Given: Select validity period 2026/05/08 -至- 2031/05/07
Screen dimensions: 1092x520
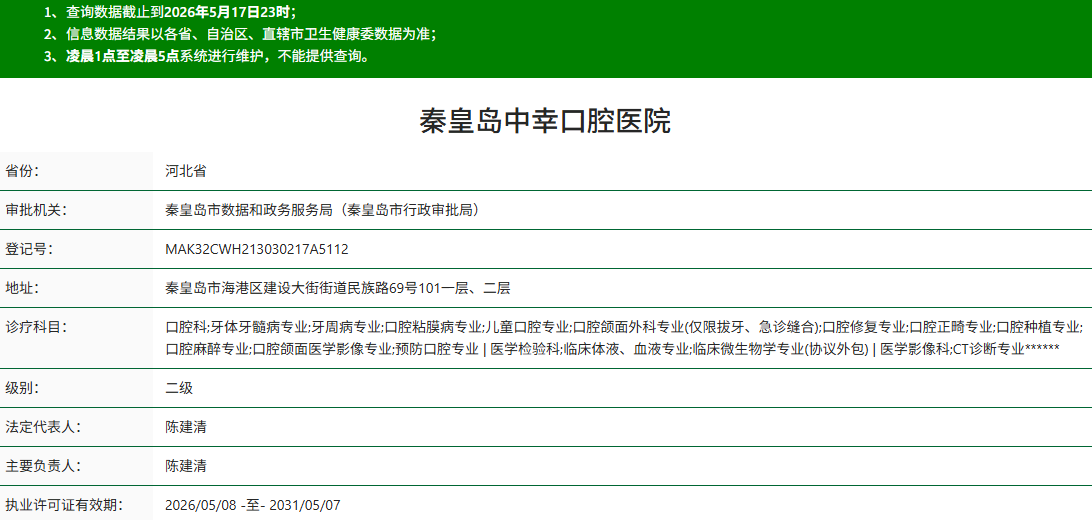Looking at the screenshot, I should [x=253, y=505].
